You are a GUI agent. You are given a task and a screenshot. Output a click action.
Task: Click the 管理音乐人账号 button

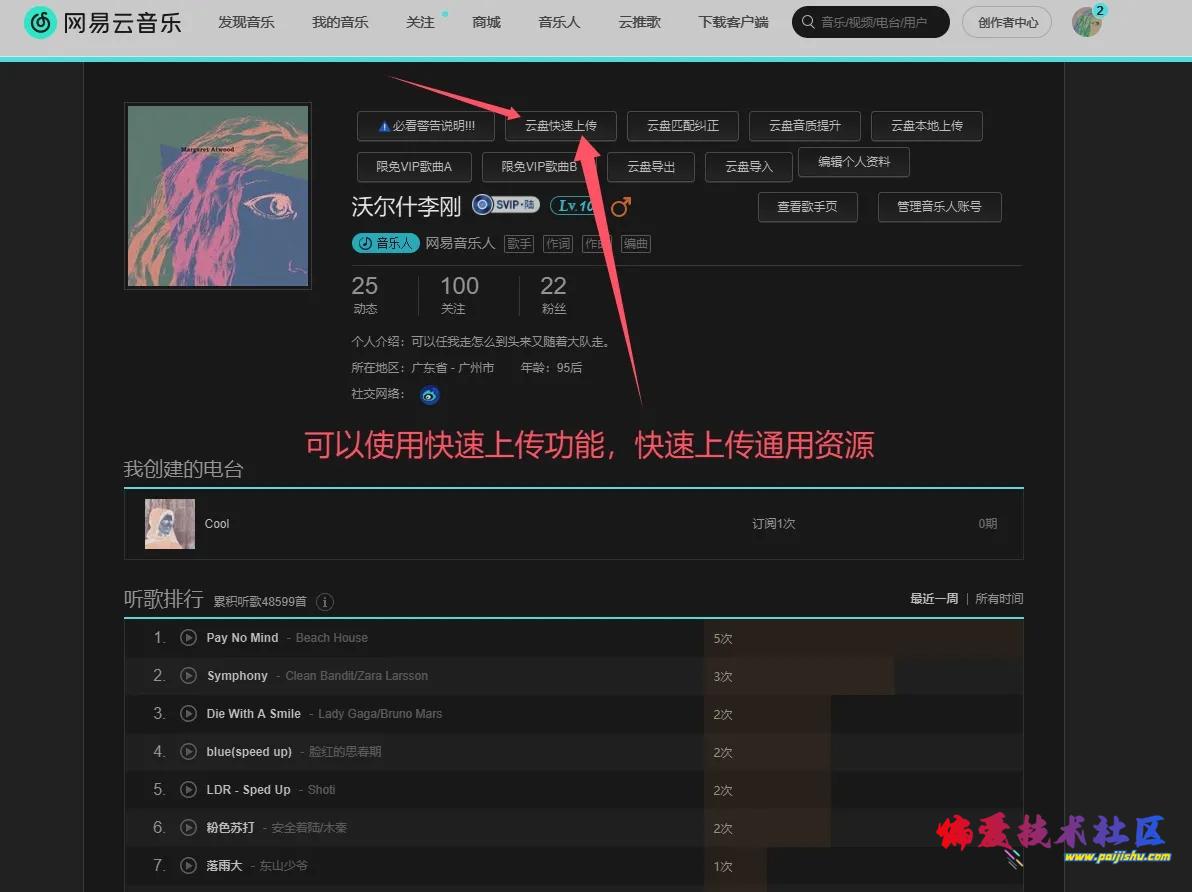pos(940,207)
